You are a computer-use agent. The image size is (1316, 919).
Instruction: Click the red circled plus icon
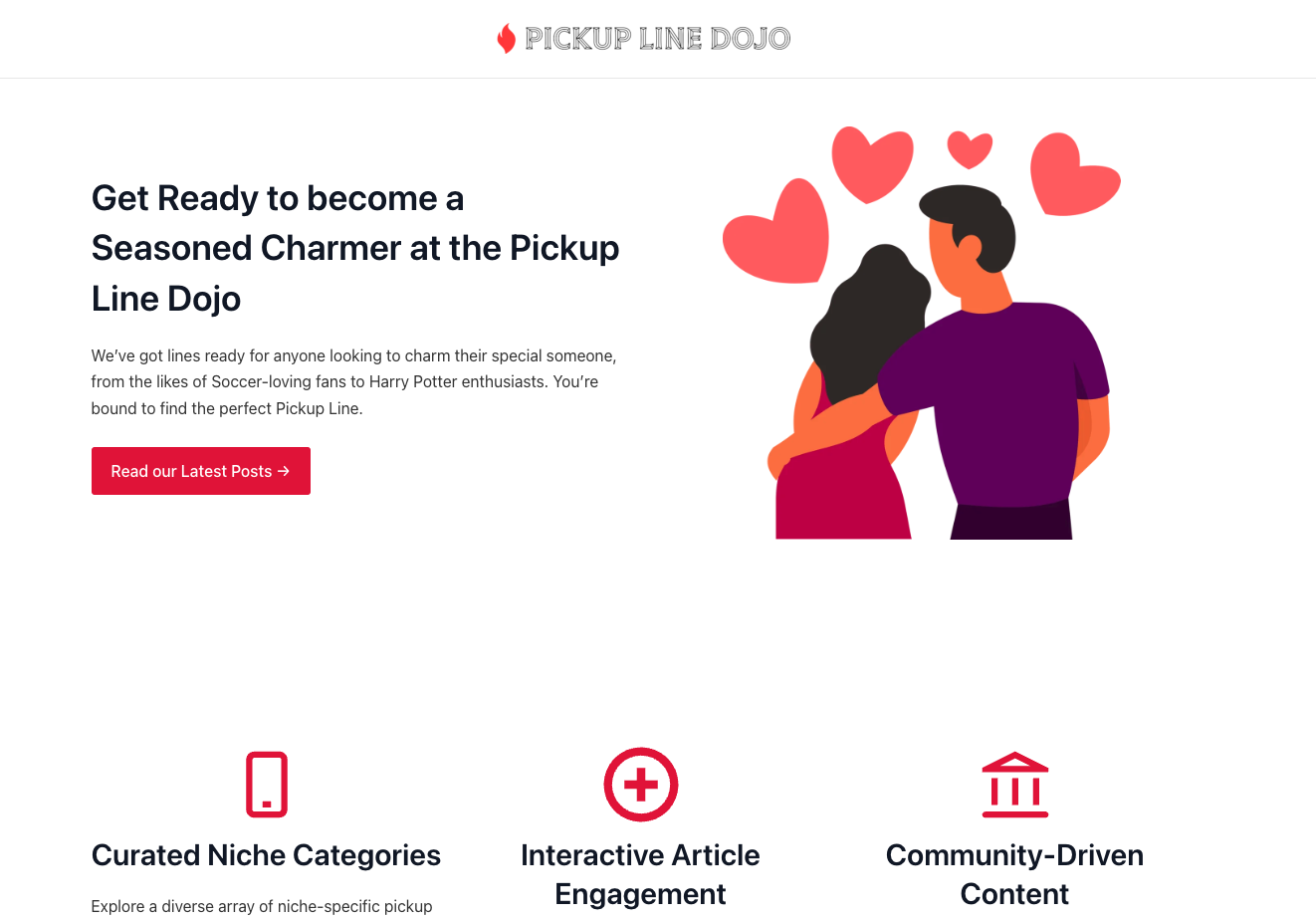pyautogui.click(x=641, y=785)
